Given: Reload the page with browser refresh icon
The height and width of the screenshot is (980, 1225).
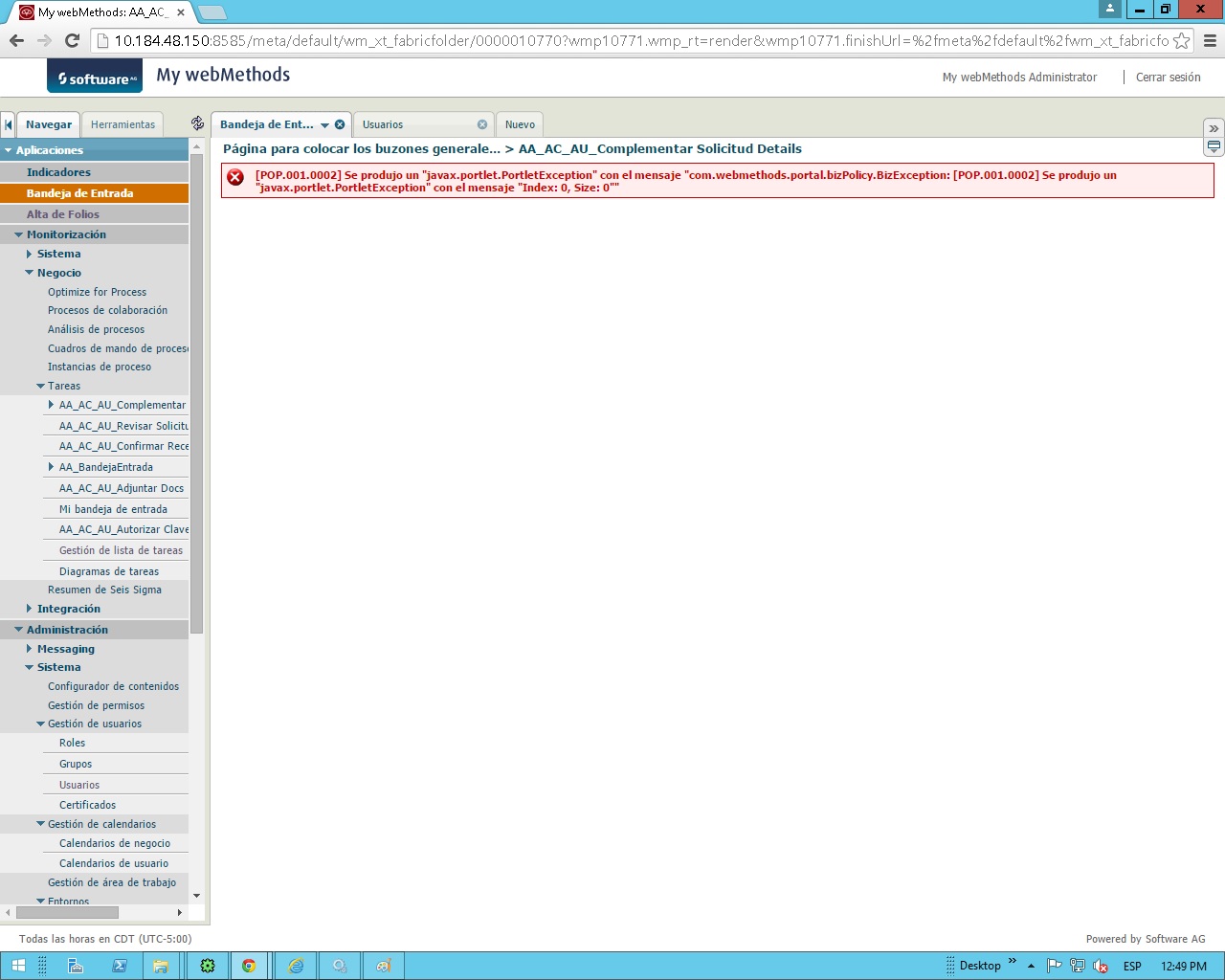Looking at the screenshot, I should pos(72,40).
